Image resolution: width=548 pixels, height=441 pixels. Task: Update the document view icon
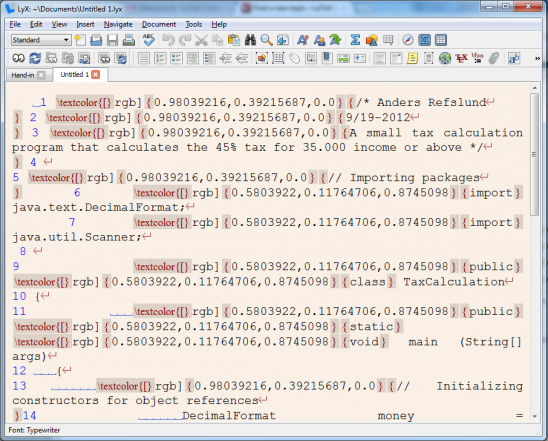tap(35, 58)
